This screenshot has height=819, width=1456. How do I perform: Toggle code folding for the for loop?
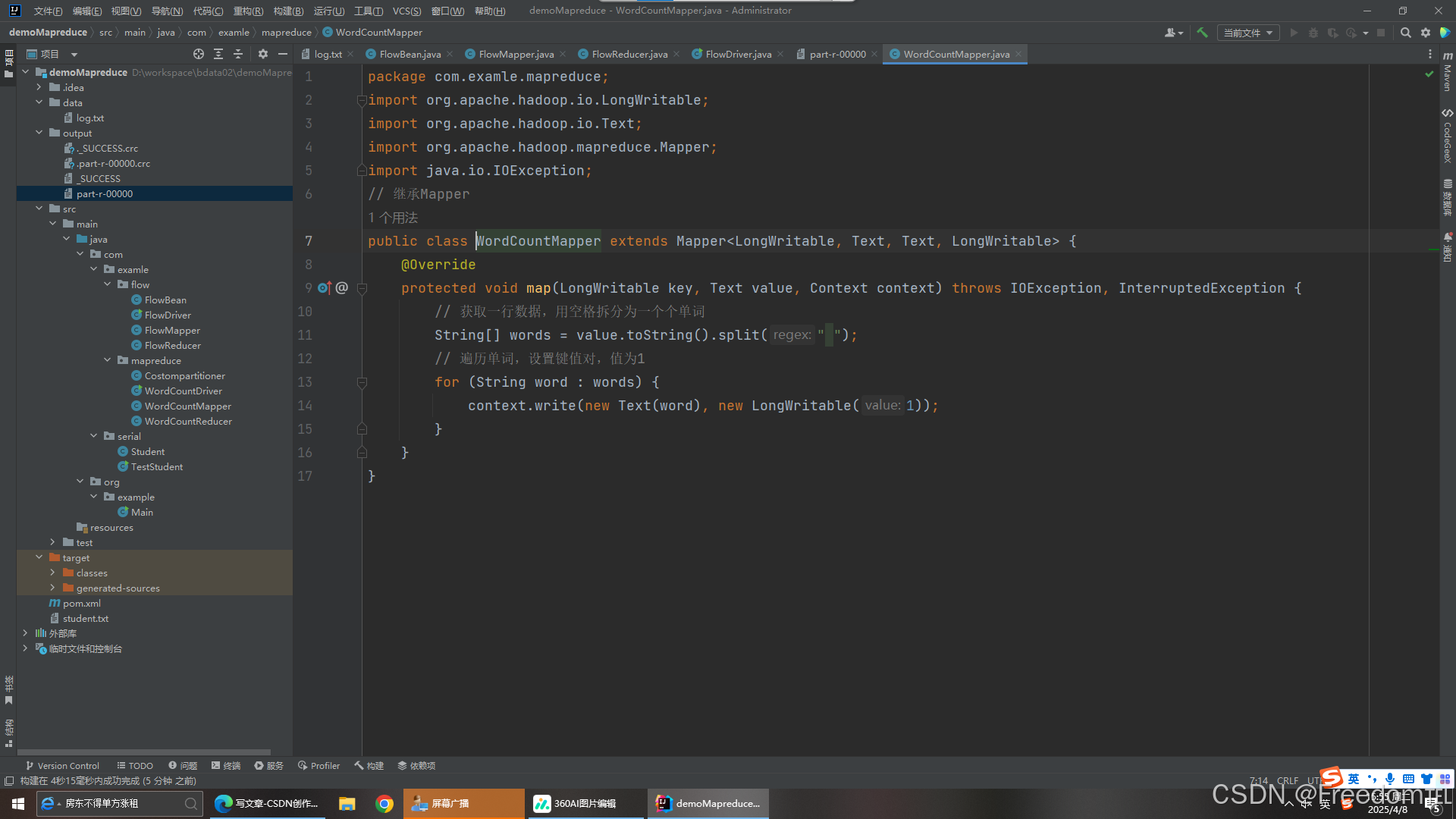click(x=362, y=382)
